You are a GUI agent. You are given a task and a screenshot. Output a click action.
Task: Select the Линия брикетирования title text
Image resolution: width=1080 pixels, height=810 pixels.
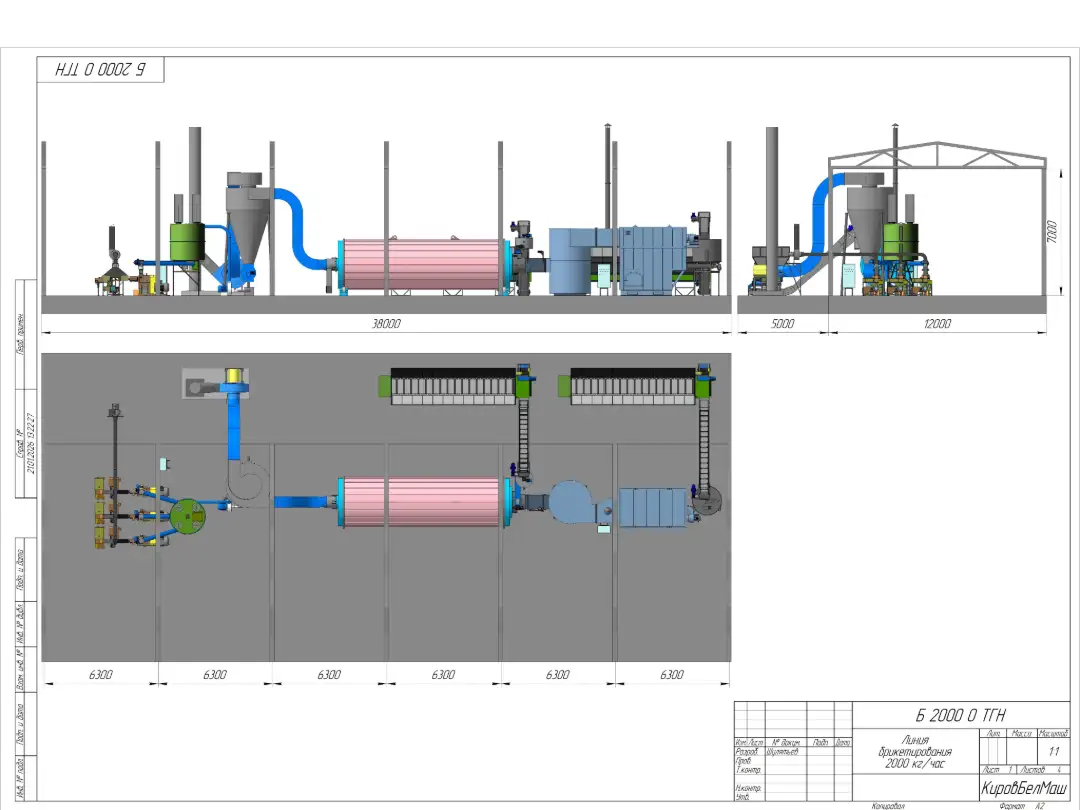click(x=915, y=752)
